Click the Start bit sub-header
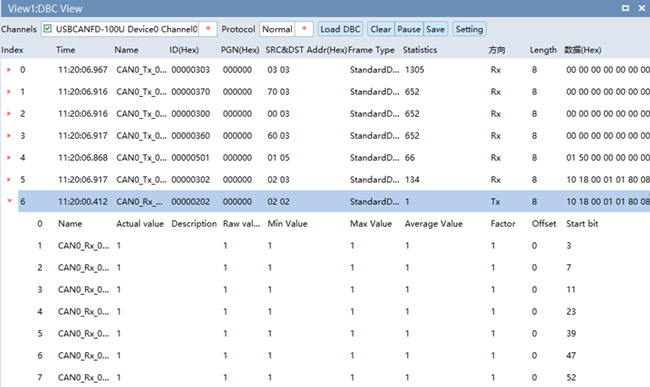This screenshot has width=650, height=387. tap(582, 223)
